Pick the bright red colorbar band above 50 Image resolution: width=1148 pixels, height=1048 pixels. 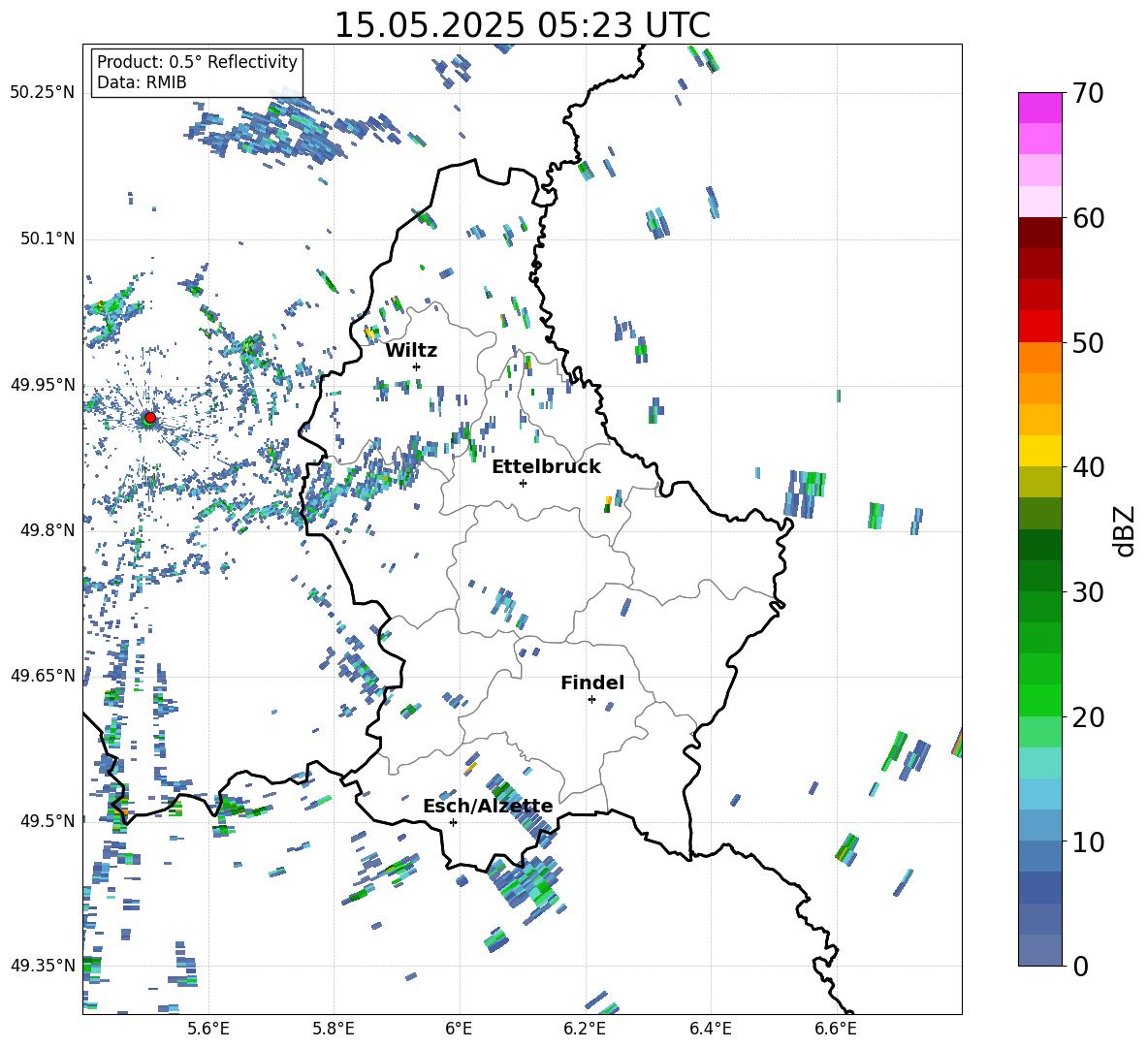1039,327
